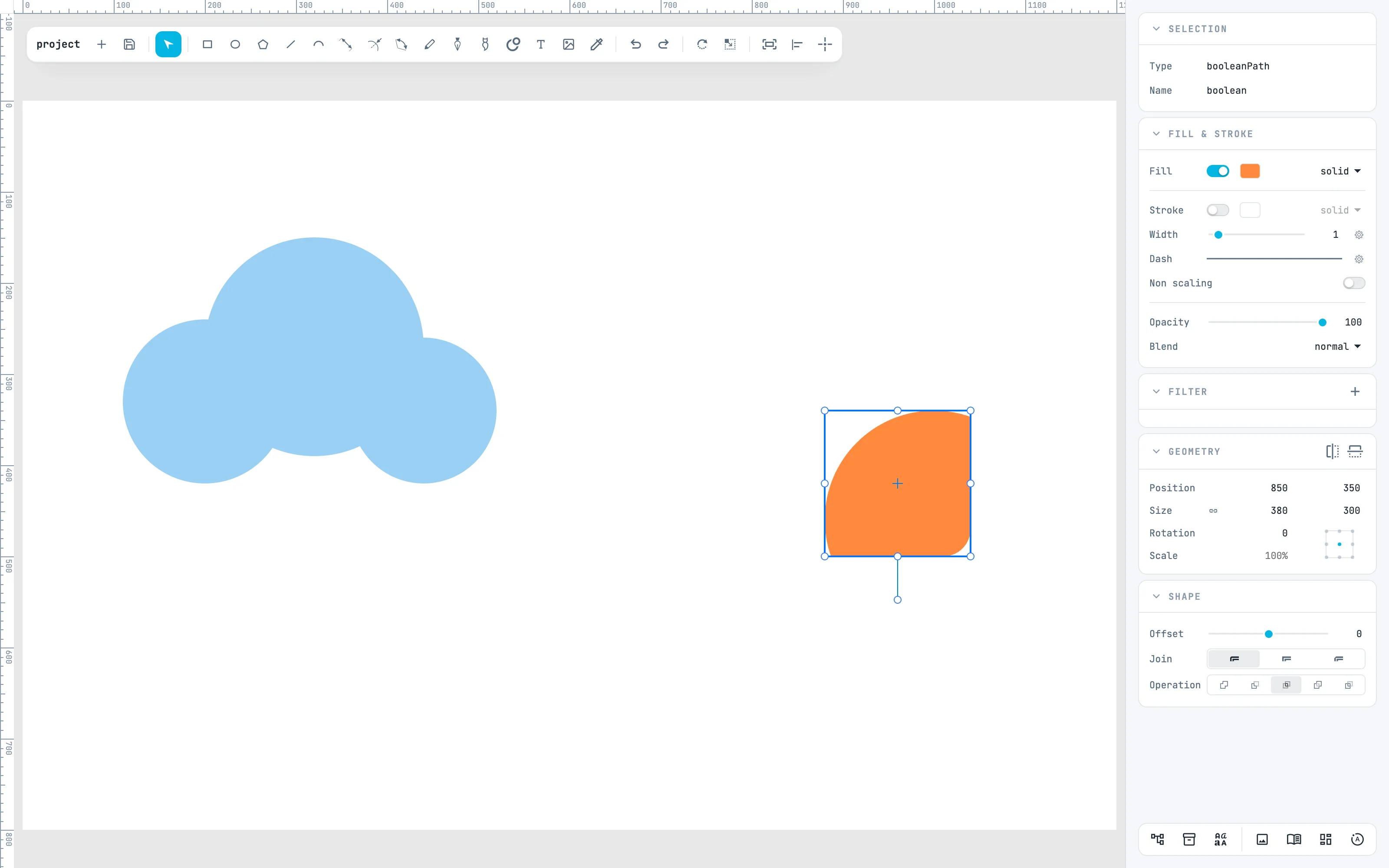Collapse the SHAPE panel
The image size is (1389, 868).
coord(1156,596)
